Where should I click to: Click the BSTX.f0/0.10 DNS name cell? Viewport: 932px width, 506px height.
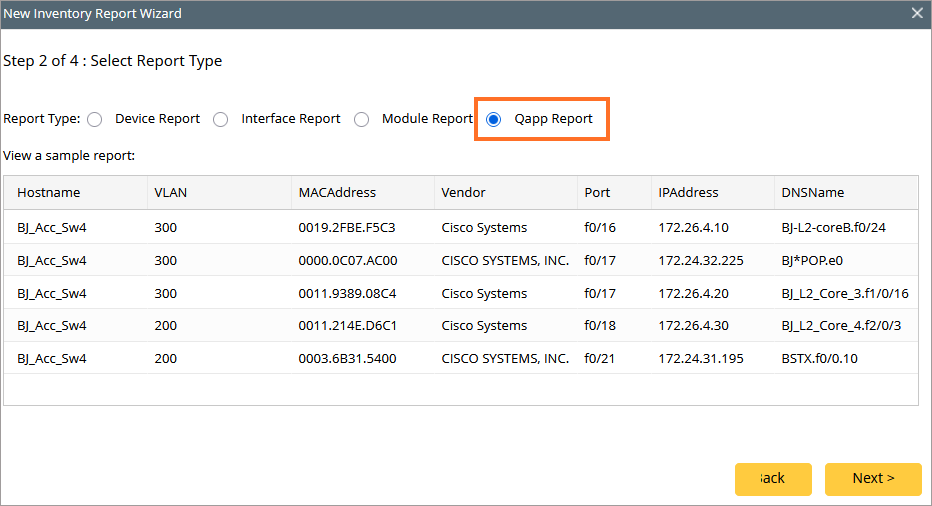[819, 359]
